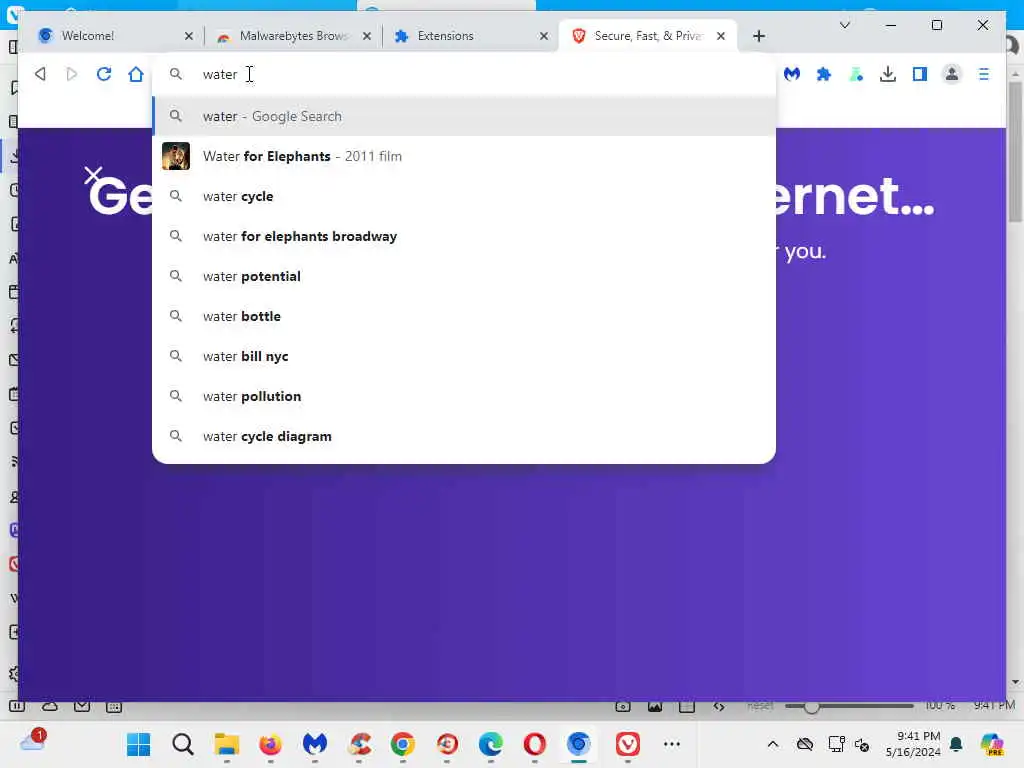Click the Vivaldi zoom slider handle
Viewport: 1024px width, 768px height.
[x=811, y=707]
